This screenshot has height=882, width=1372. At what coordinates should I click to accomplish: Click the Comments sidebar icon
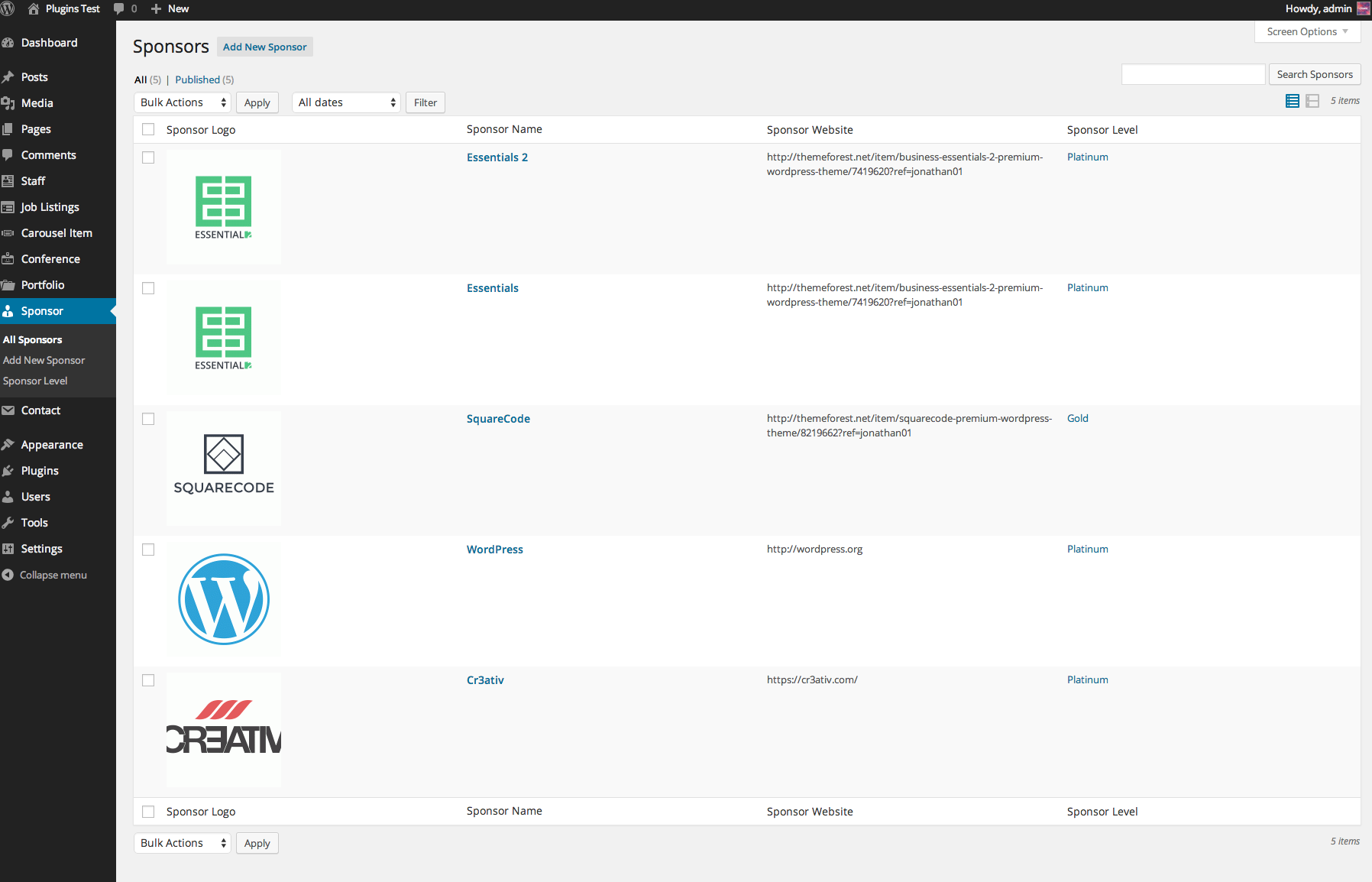[8, 155]
